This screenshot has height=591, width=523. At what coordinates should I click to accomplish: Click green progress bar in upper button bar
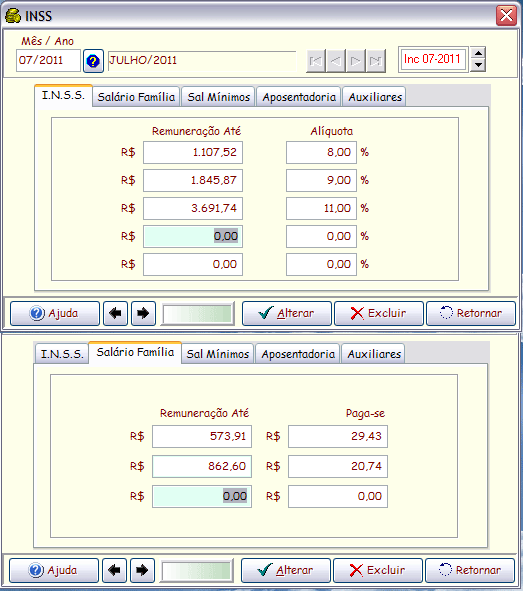[198, 314]
